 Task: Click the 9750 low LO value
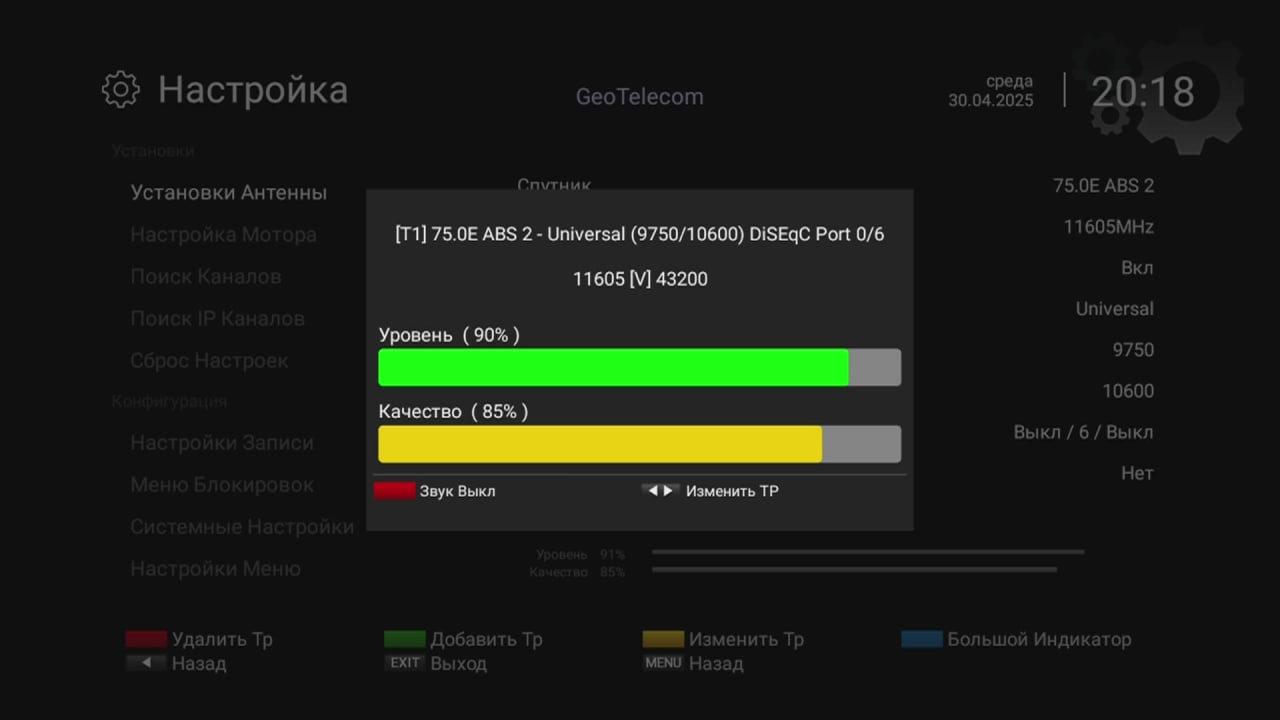point(1133,350)
